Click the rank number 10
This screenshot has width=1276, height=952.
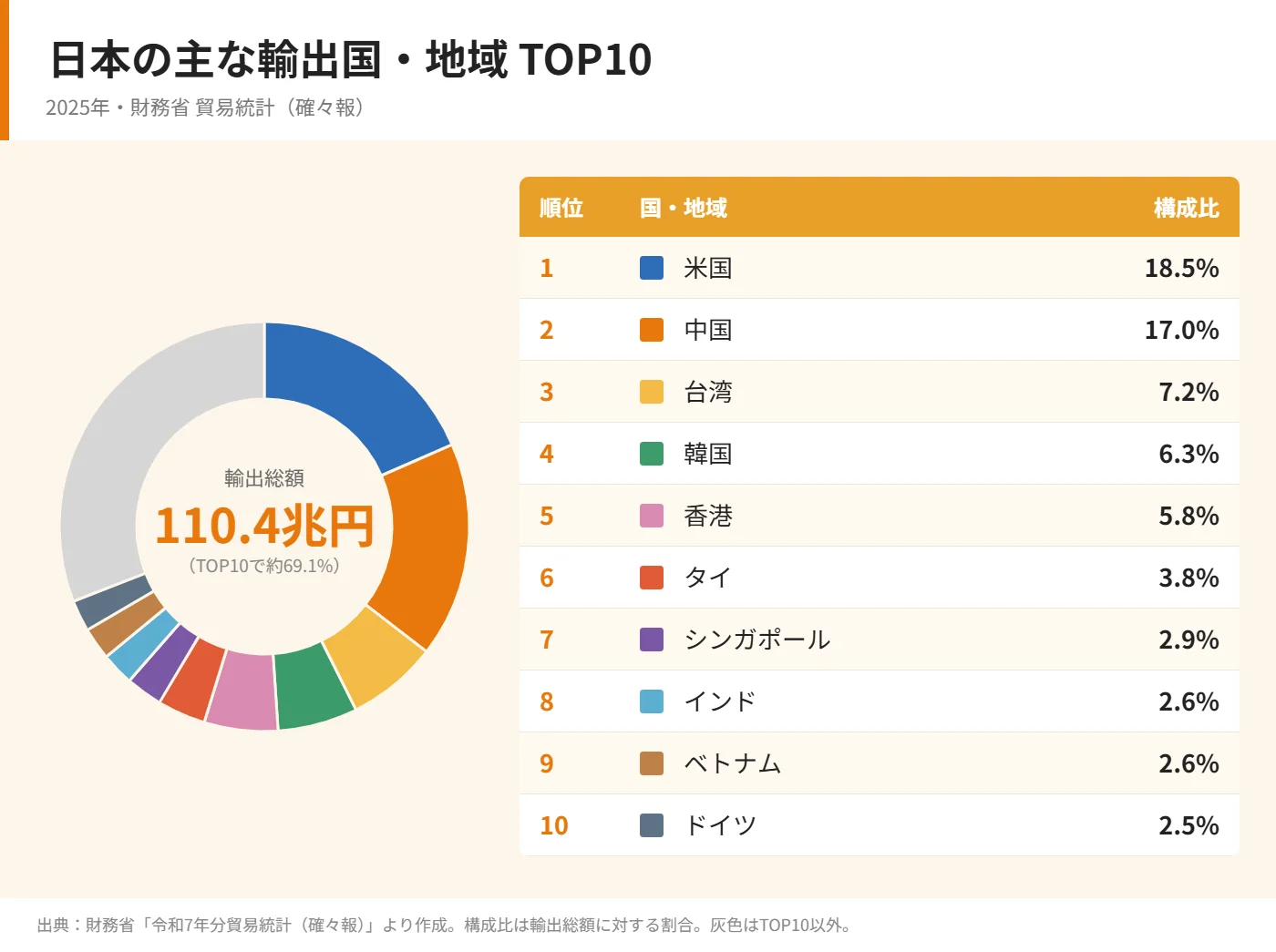point(554,825)
